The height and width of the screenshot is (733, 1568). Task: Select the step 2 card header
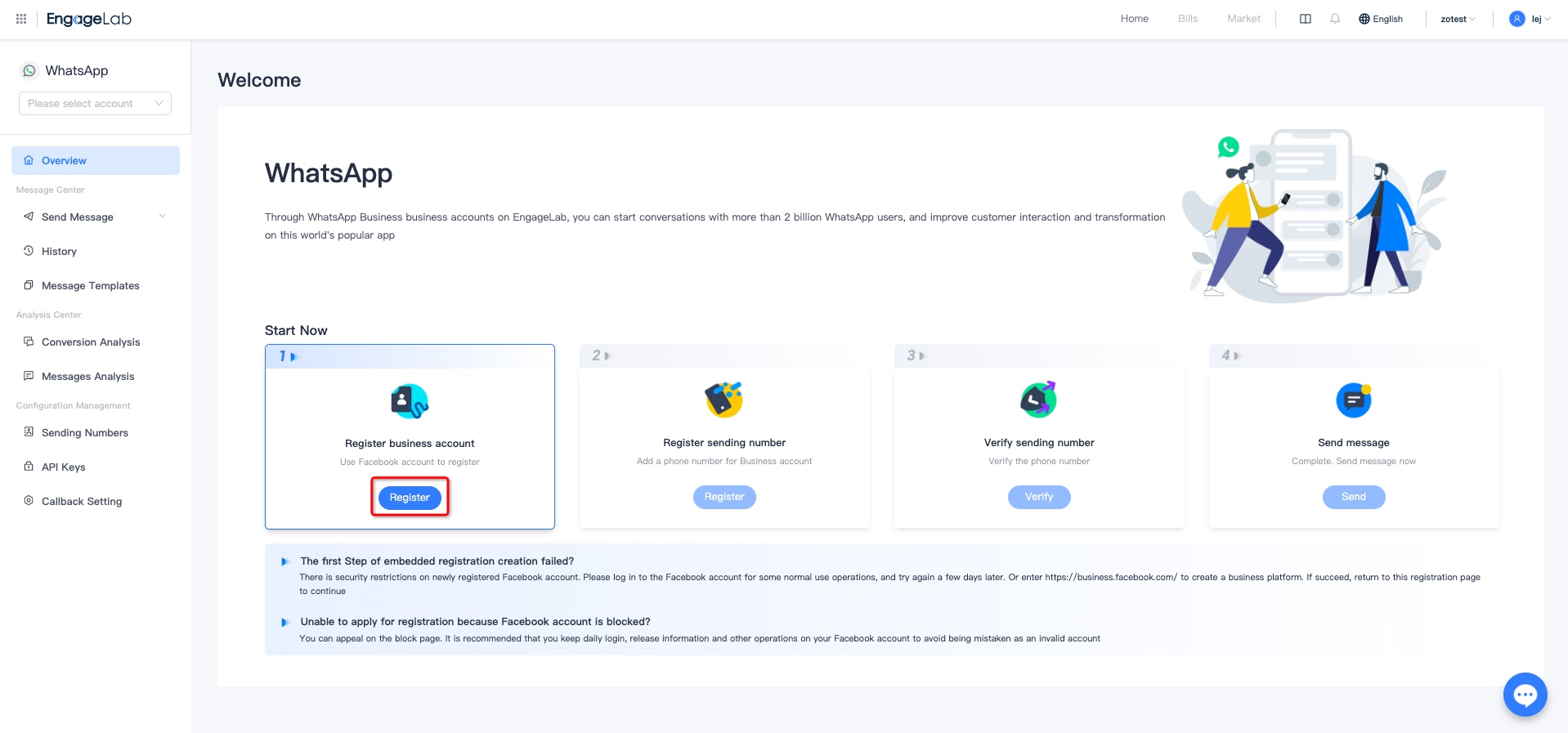(724, 355)
